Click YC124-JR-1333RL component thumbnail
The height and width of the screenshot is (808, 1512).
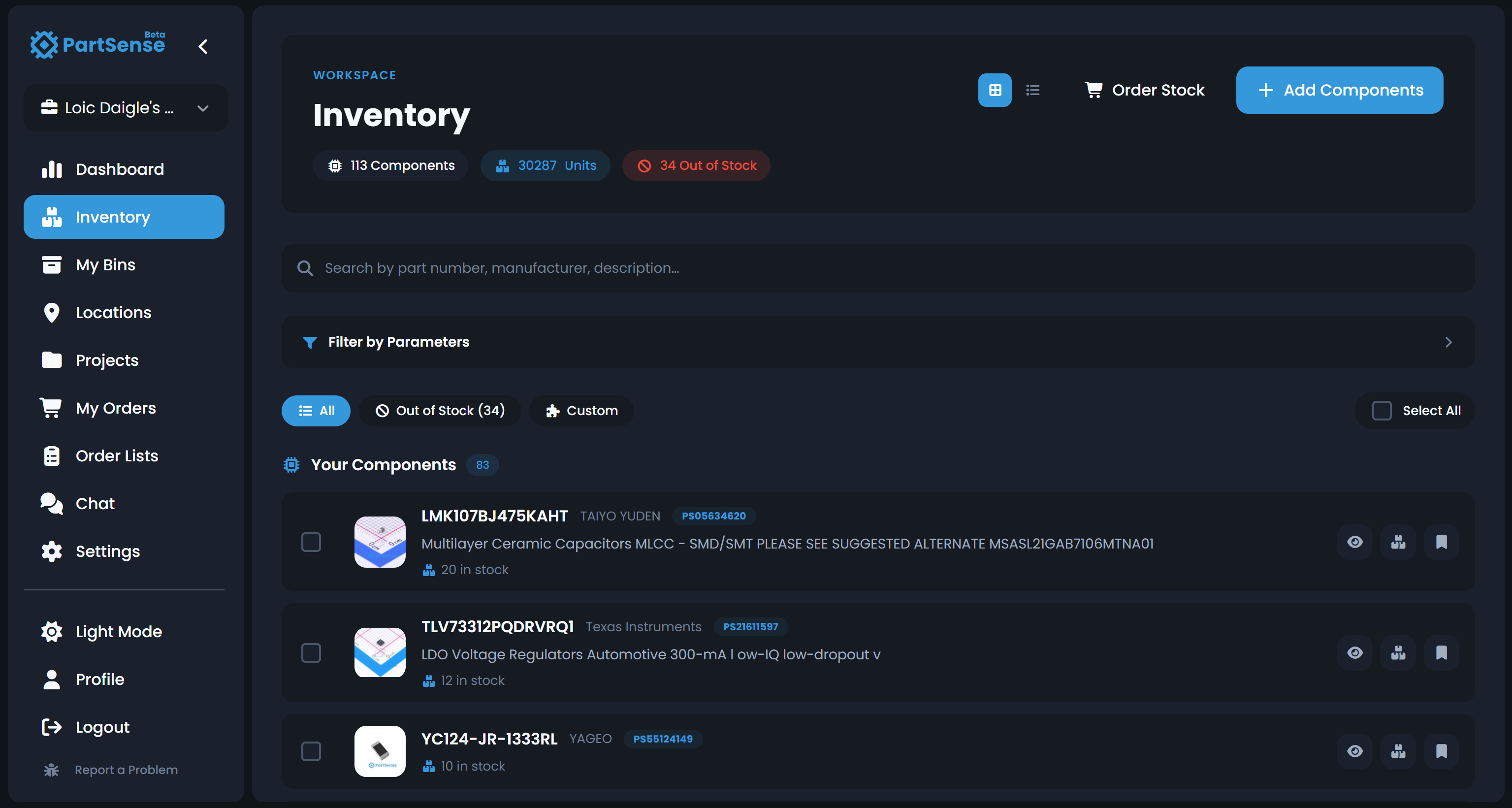point(380,751)
